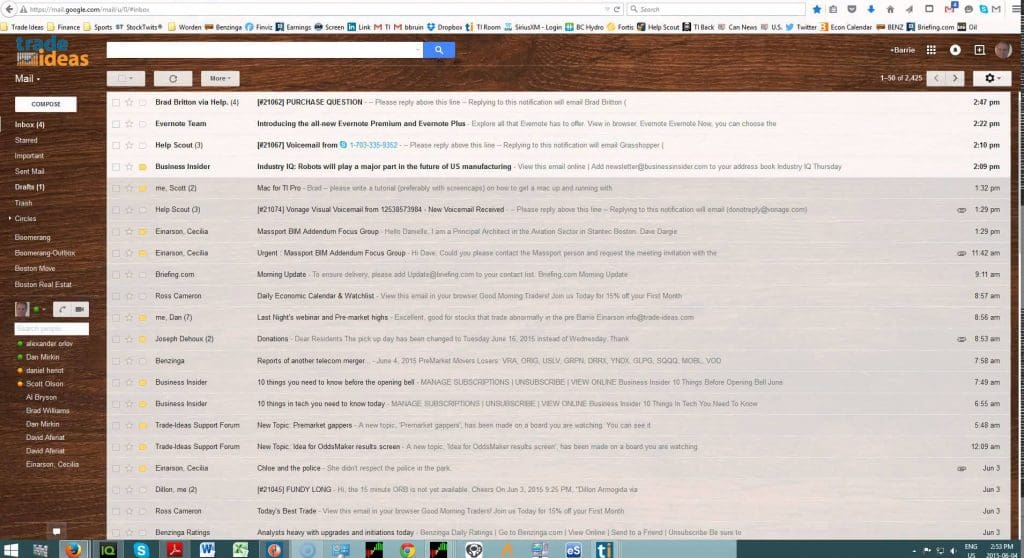Click the Firefox bookmark star icon

(x=816, y=9)
